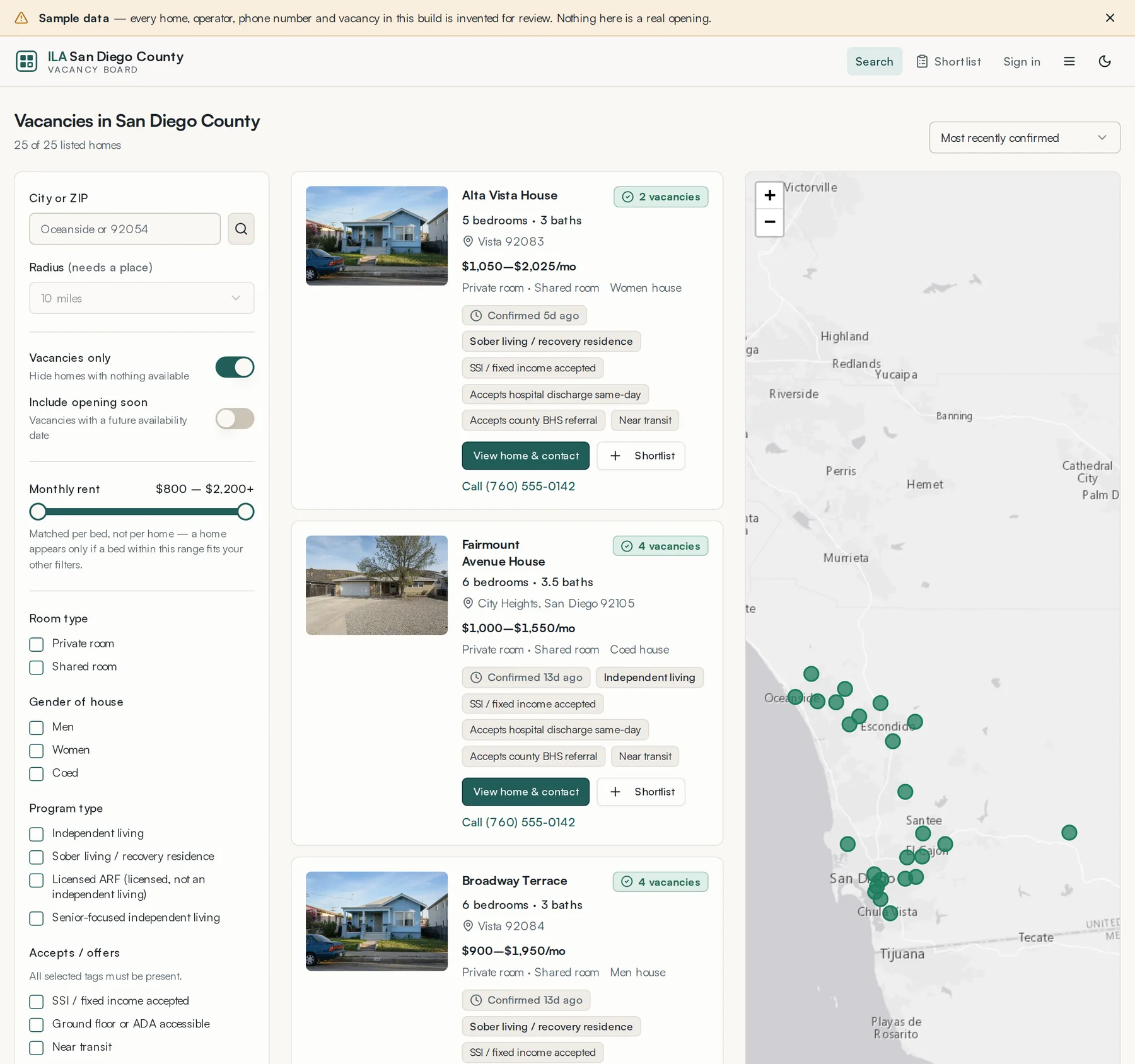
Task: Click the search magnifier next to City field
Action: pyautogui.click(x=241, y=229)
